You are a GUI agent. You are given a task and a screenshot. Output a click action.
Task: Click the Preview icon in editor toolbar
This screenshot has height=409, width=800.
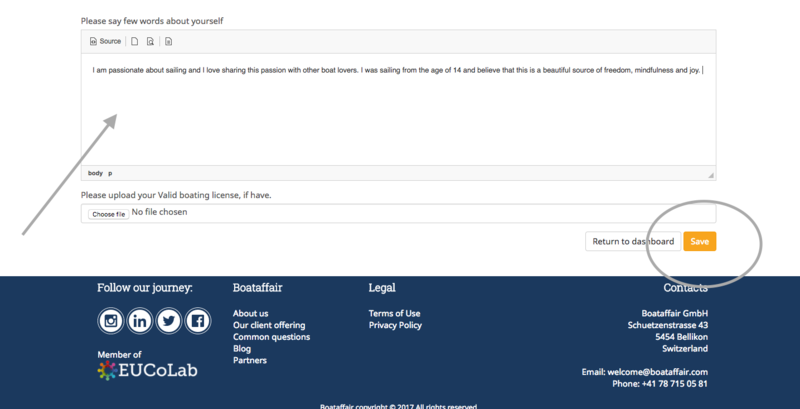pos(150,41)
